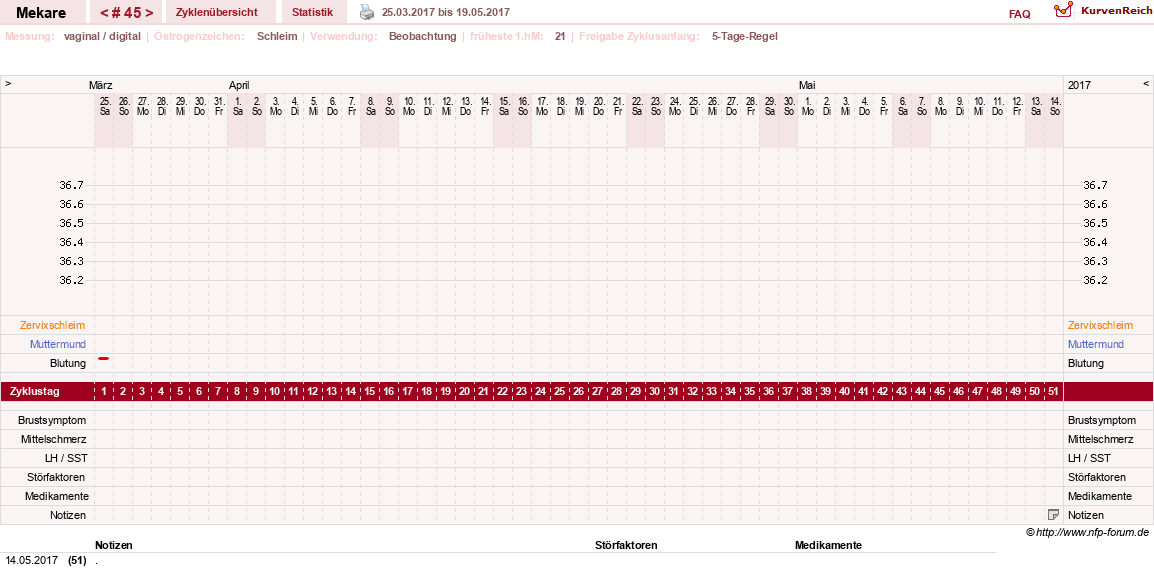Go to previous cycle with the < arrow beside # 45
This screenshot has height=584, width=1154.
coord(105,13)
